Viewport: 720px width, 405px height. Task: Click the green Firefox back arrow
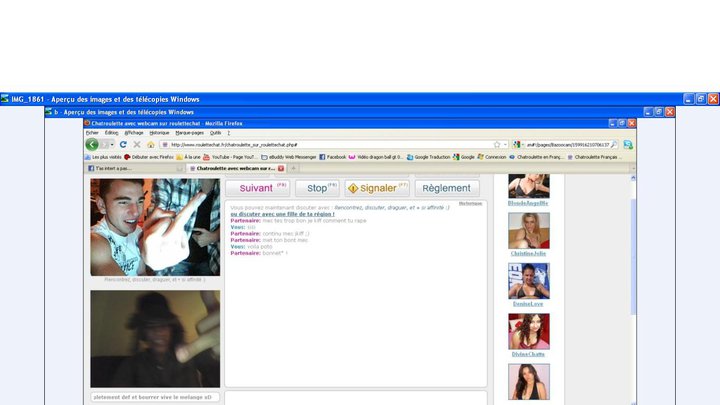click(x=92, y=144)
